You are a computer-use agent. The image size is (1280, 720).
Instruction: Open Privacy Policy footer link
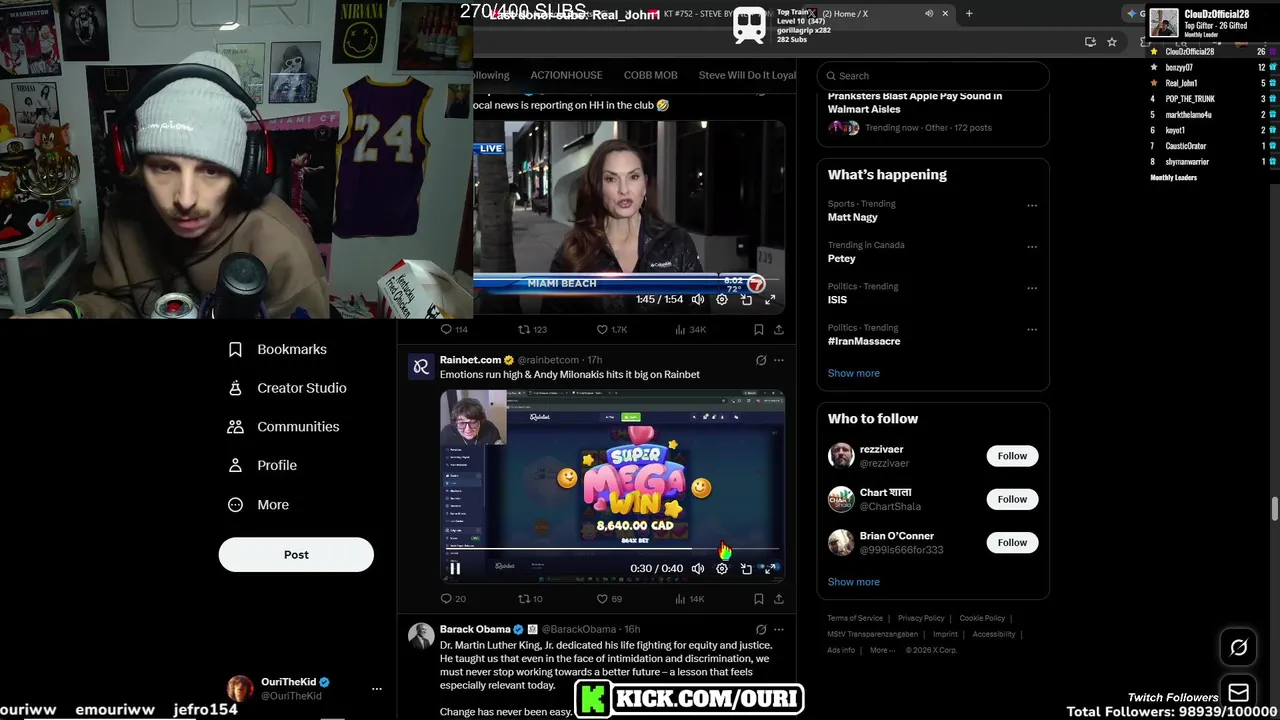coord(921,618)
